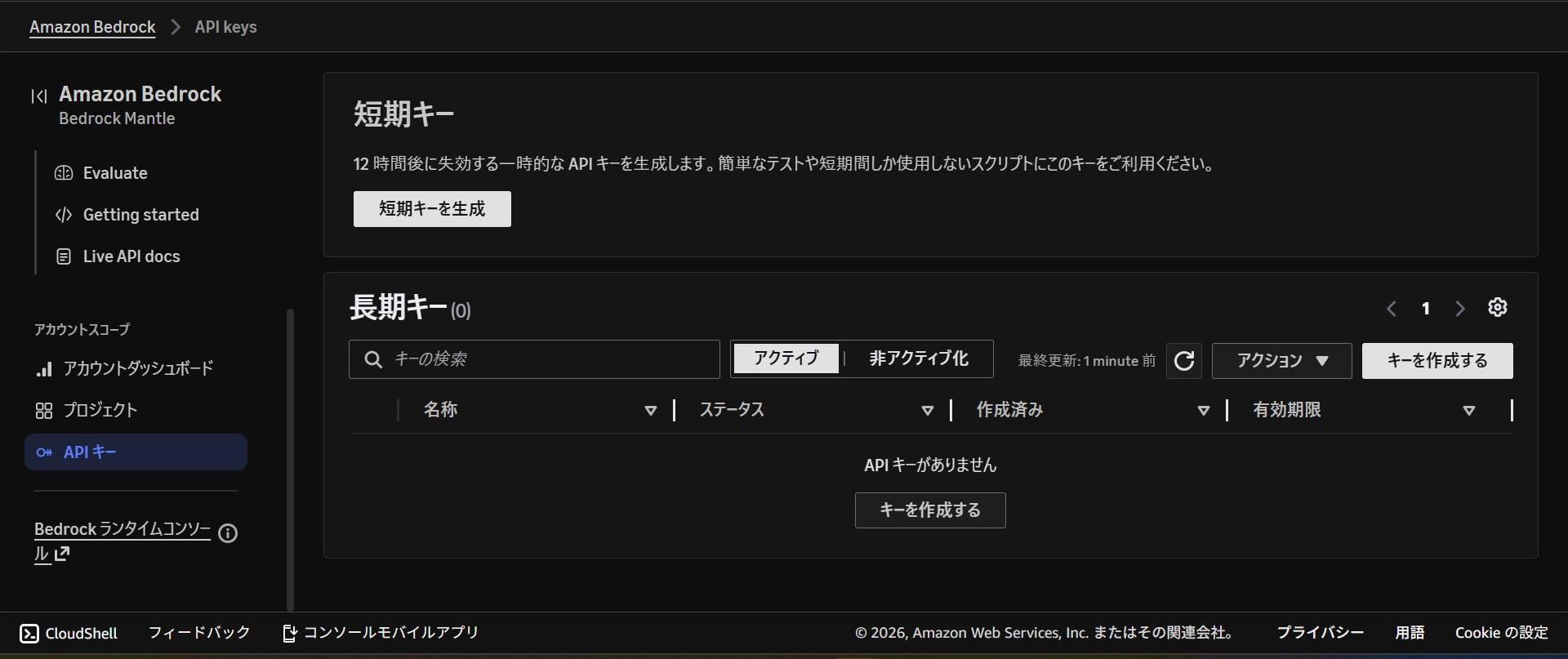Go to previous page of keys
Viewport: 1568px width, 659px height.
[1392, 309]
